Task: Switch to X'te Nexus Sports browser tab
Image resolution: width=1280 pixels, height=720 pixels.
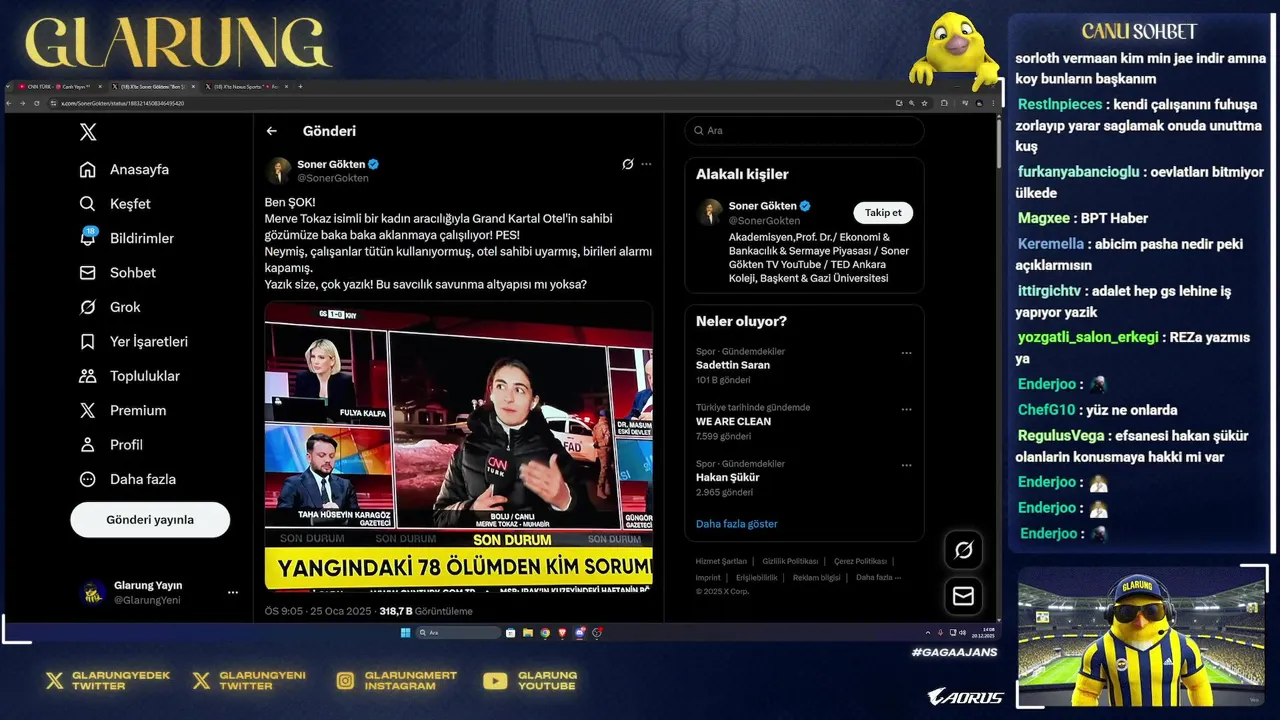Action: pyautogui.click(x=244, y=87)
